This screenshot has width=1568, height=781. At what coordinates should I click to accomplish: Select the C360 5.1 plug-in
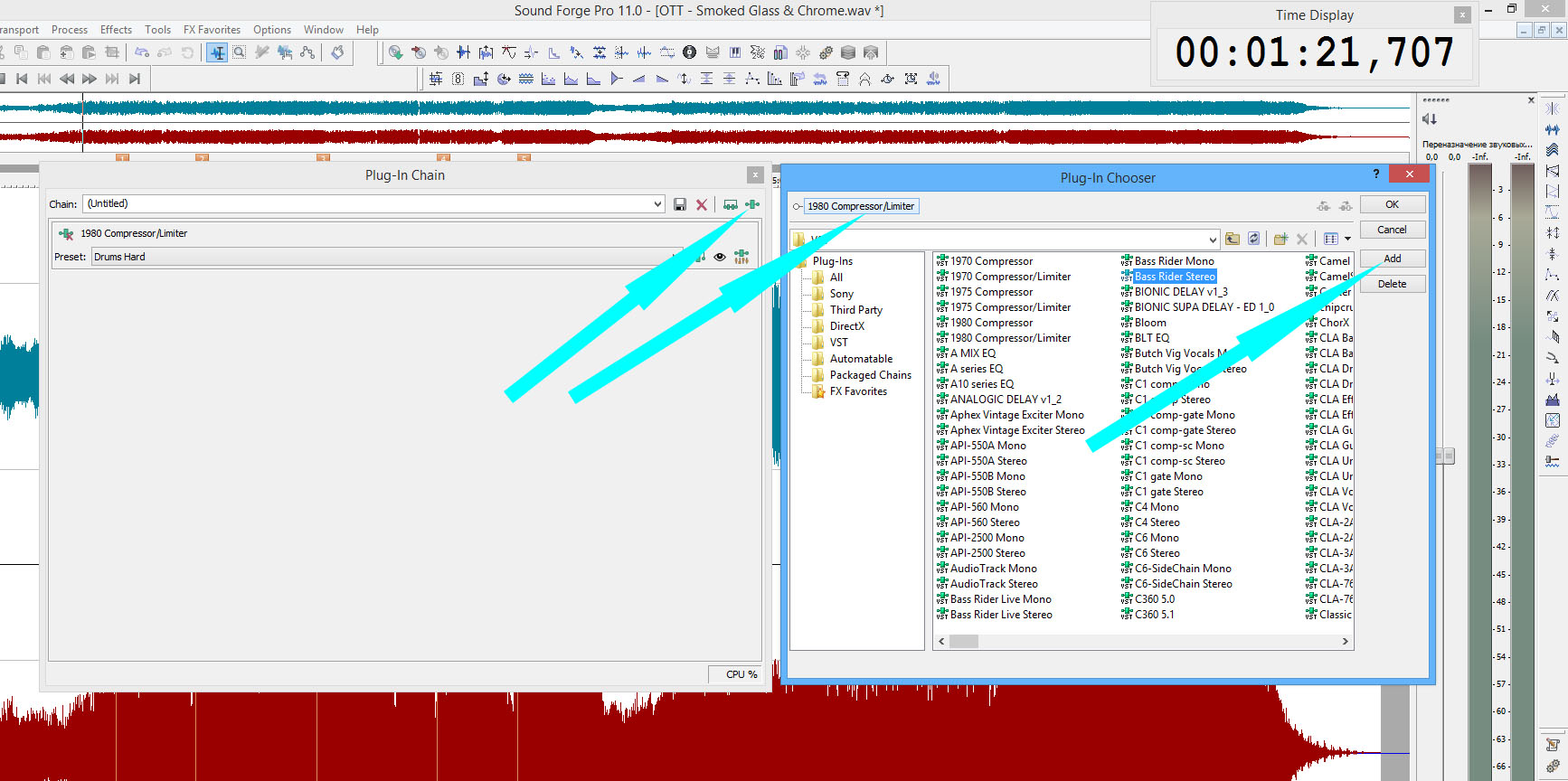coord(1155,615)
